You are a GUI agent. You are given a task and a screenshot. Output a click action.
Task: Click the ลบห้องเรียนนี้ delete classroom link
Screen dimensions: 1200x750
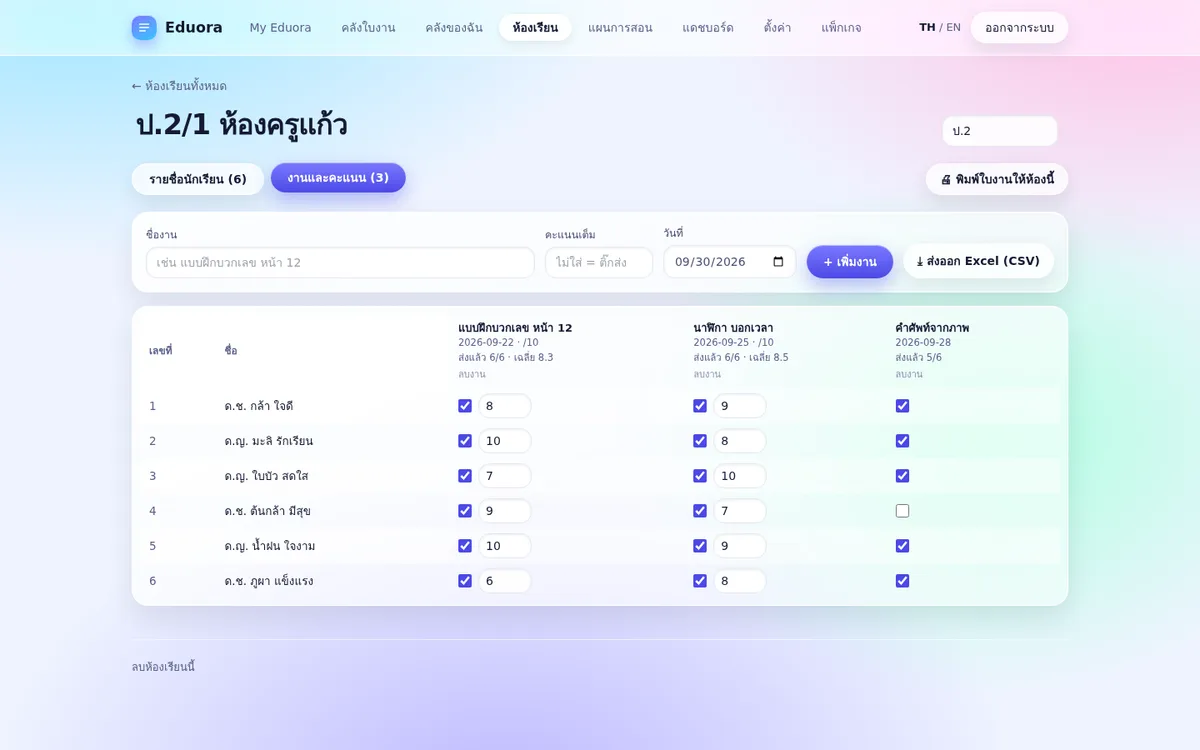pyautogui.click(x=163, y=667)
